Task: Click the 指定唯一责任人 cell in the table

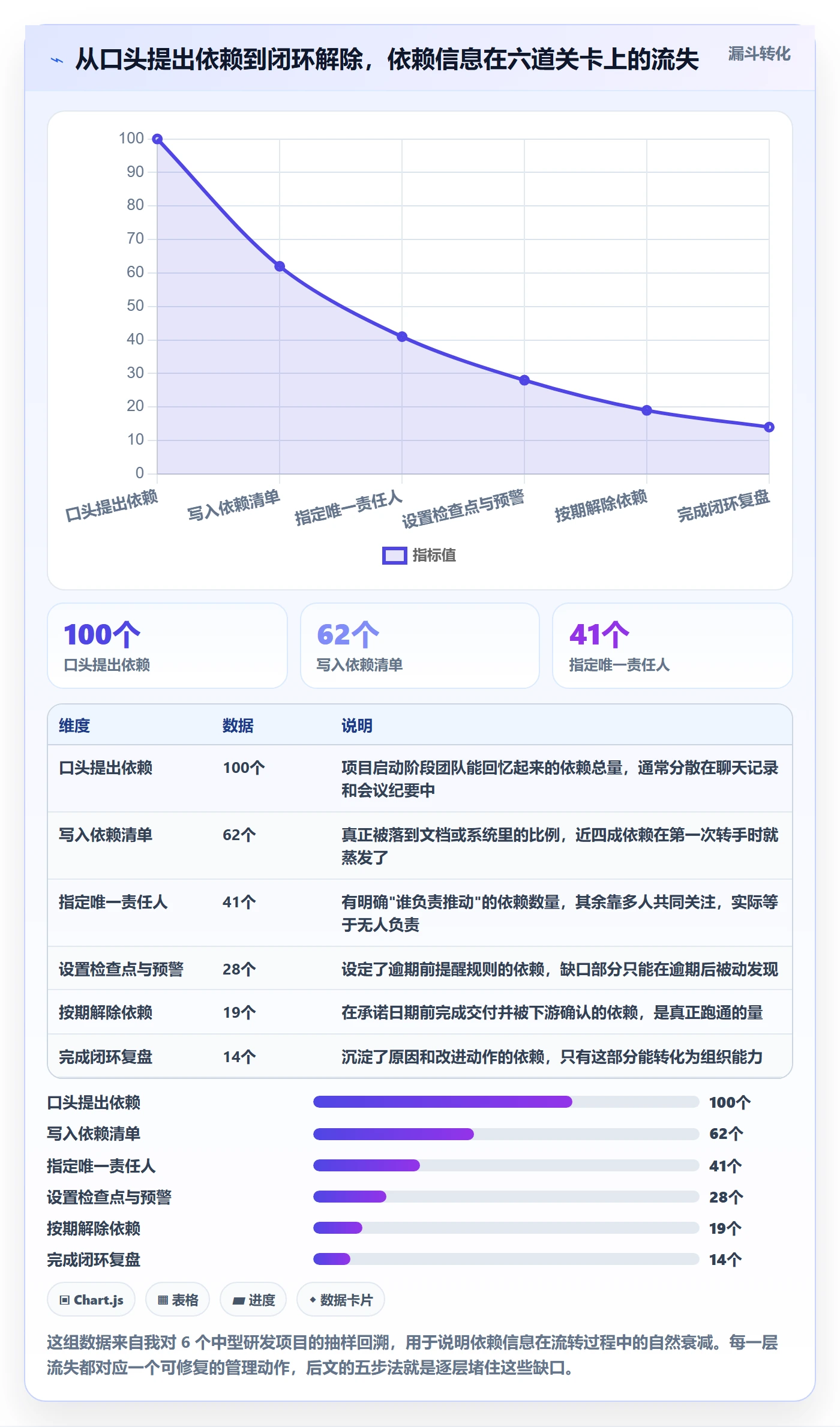Action: click(x=113, y=903)
